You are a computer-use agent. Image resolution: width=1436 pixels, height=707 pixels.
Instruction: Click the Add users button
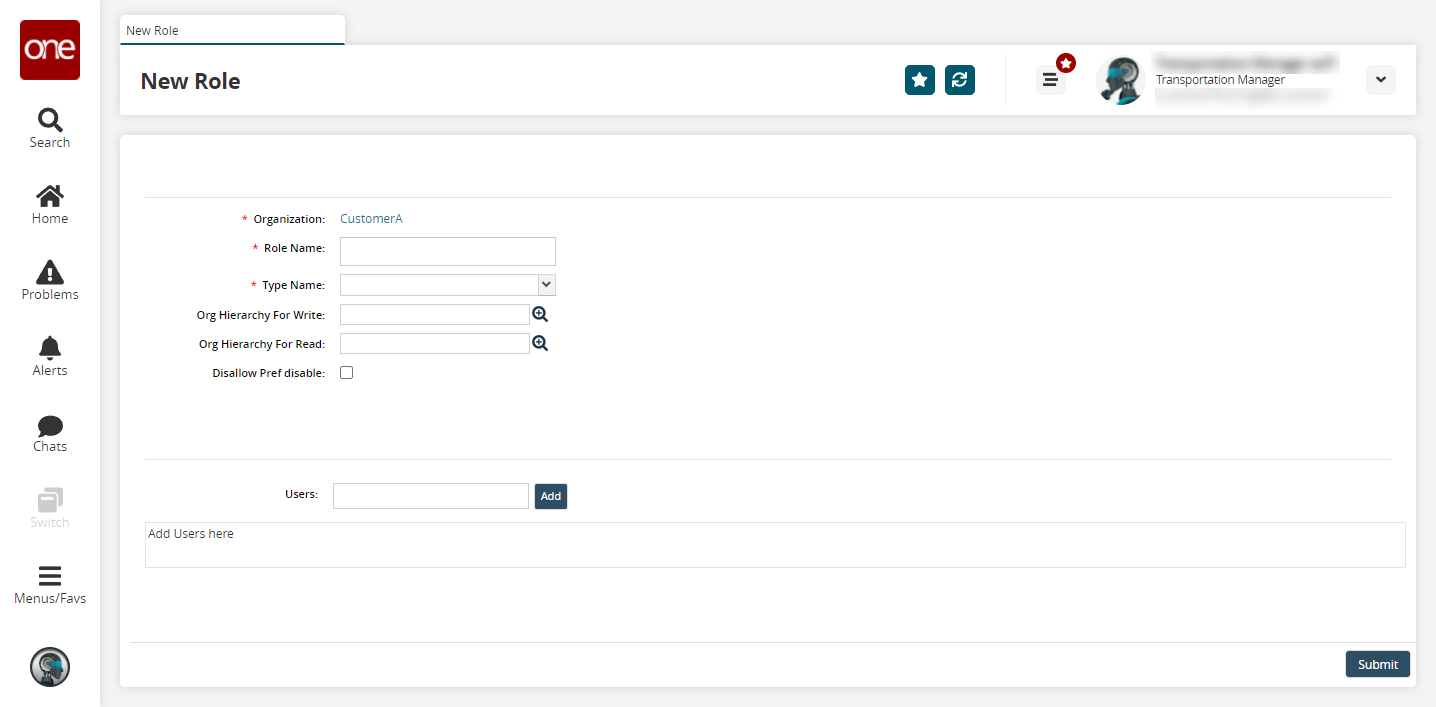(x=551, y=496)
